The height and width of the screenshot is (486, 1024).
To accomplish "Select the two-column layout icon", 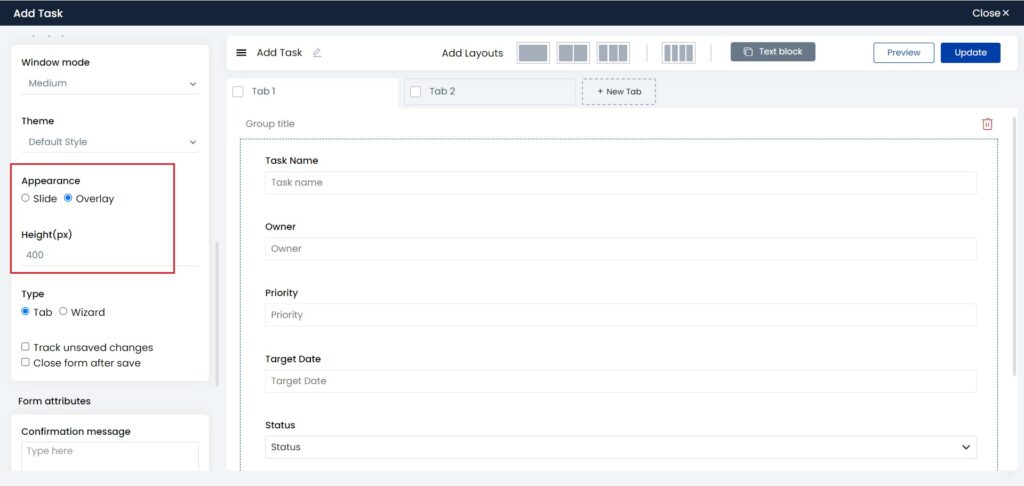I will 573,53.
